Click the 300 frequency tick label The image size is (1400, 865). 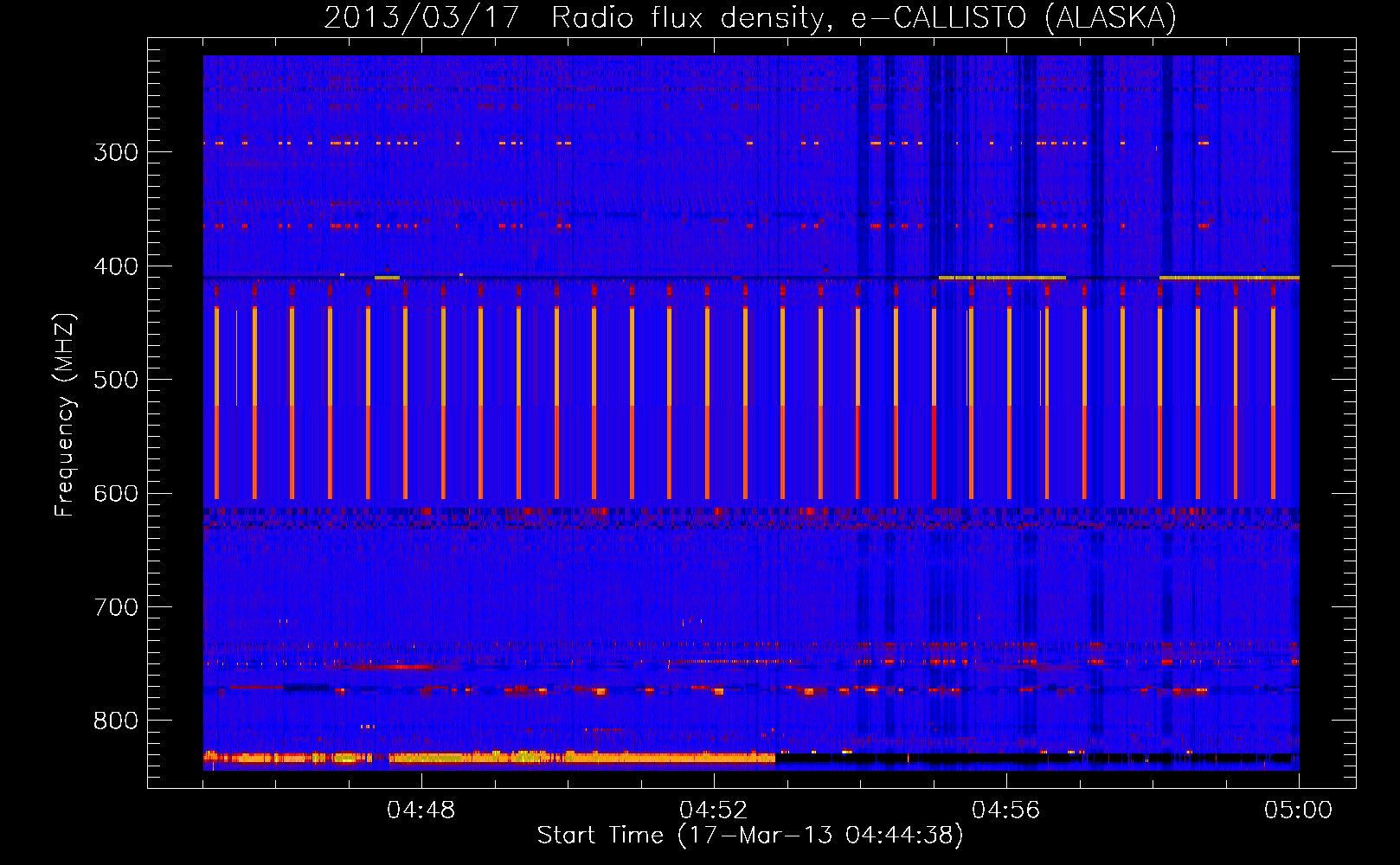[116, 152]
